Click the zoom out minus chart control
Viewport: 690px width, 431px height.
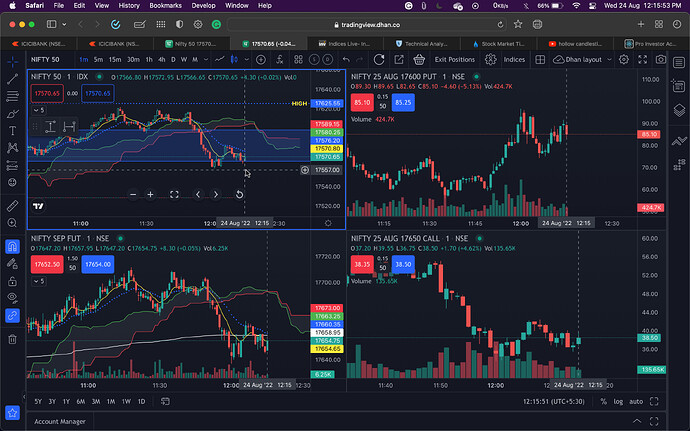[x=133, y=195]
